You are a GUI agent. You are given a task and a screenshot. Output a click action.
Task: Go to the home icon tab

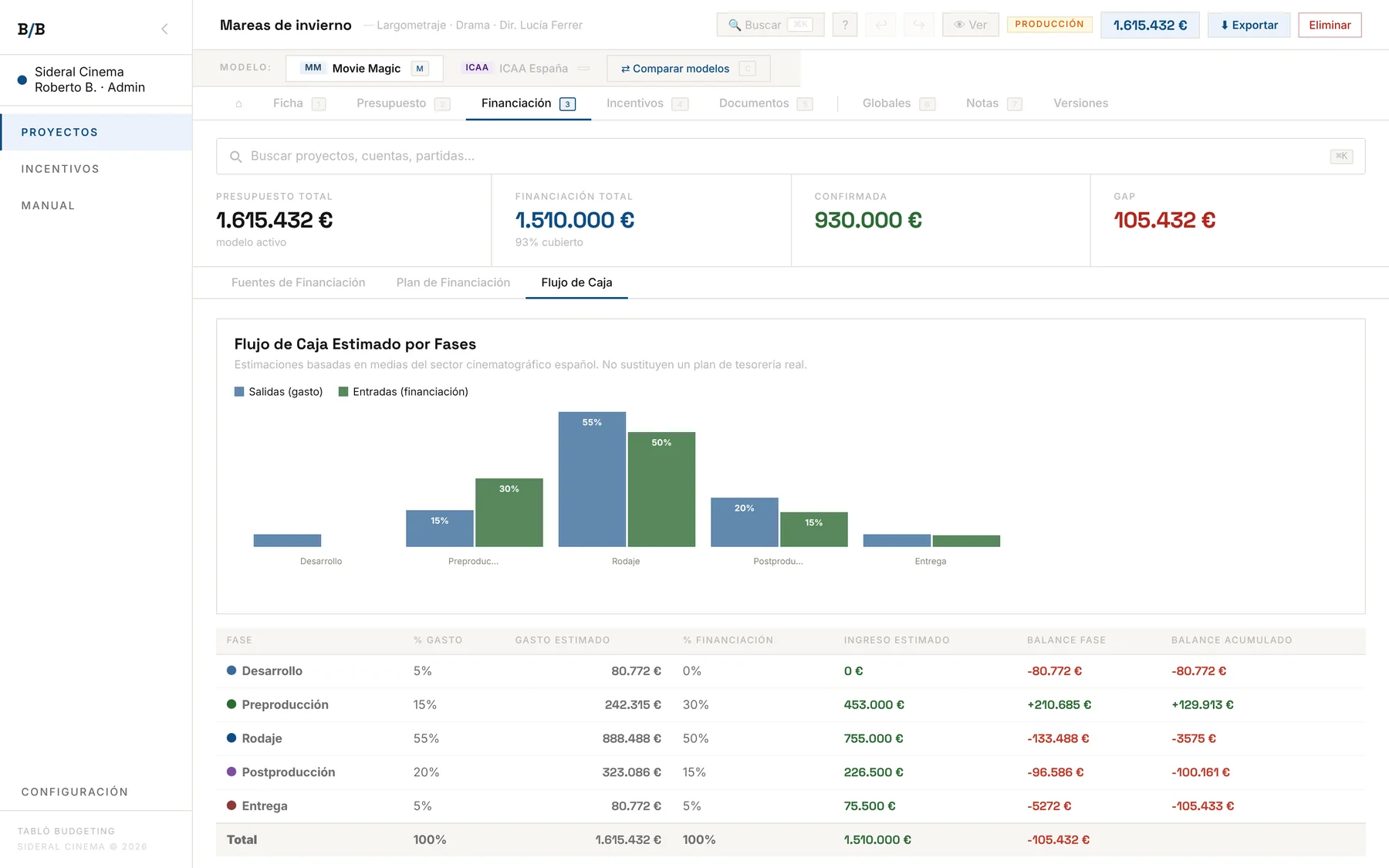(239, 103)
